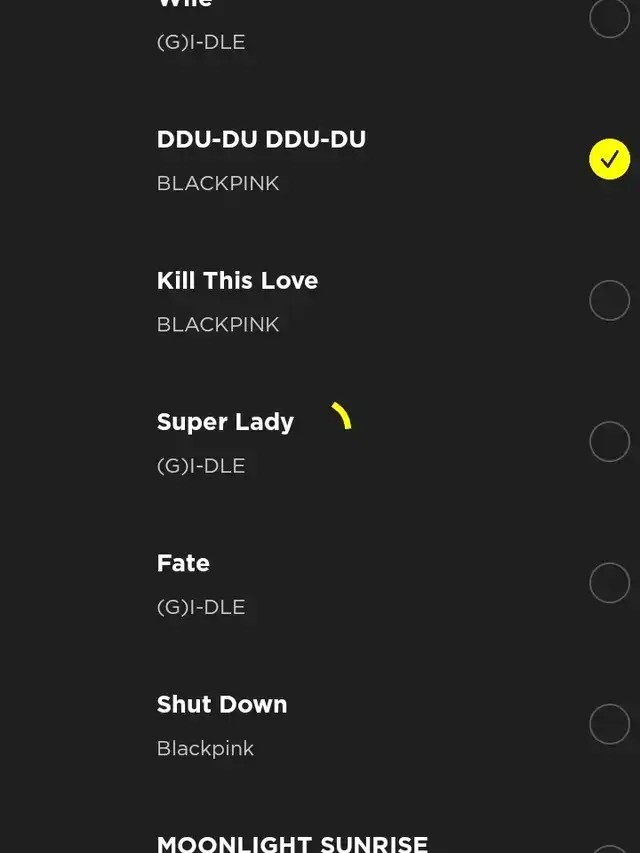Tap BLACKPINK artist label under Kill This Love

[x=218, y=324]
